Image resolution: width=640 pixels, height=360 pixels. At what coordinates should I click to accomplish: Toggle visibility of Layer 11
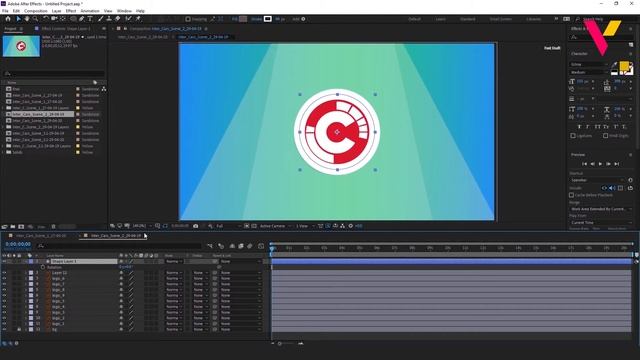(4, 273)
